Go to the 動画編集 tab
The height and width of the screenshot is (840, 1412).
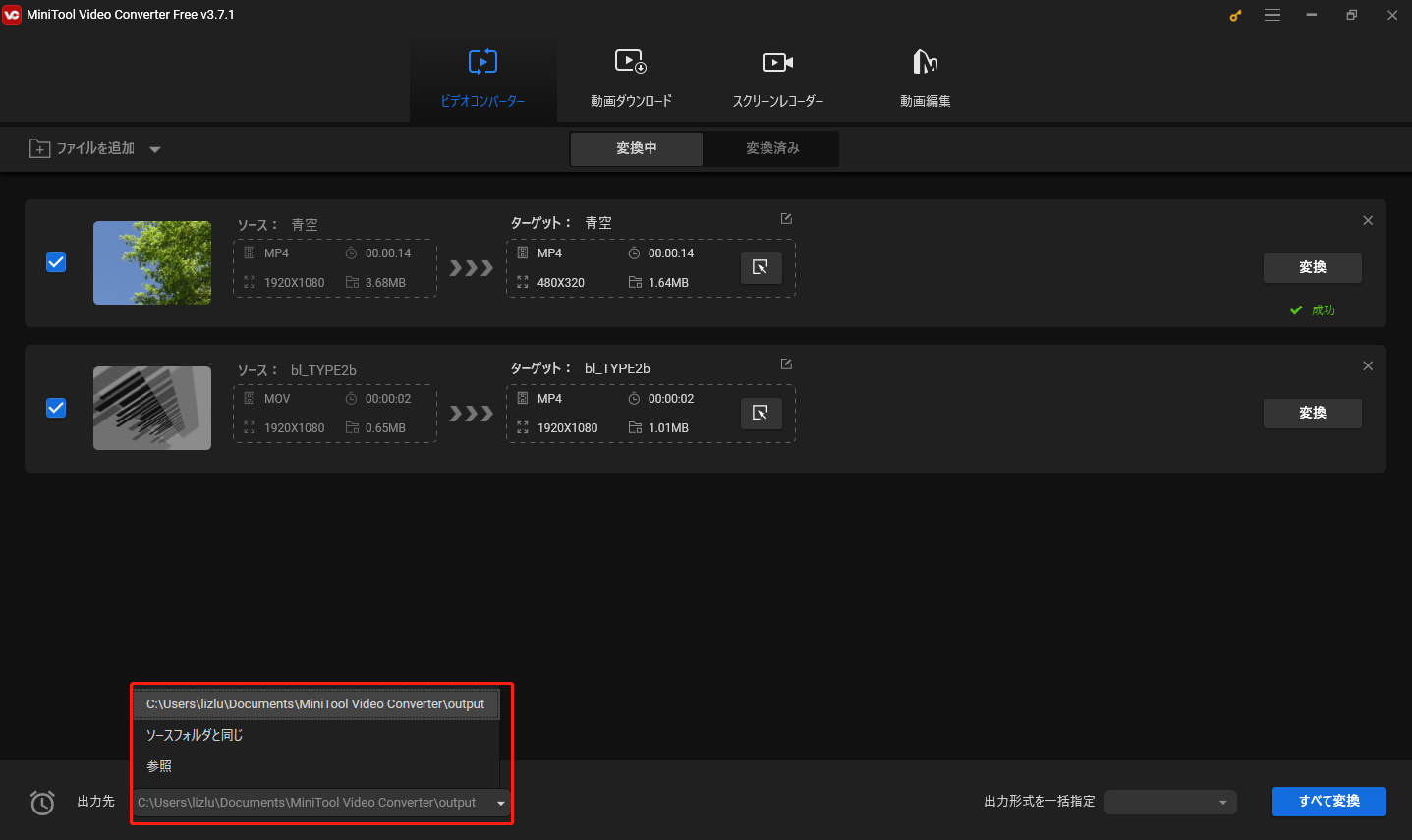point(926,78)
